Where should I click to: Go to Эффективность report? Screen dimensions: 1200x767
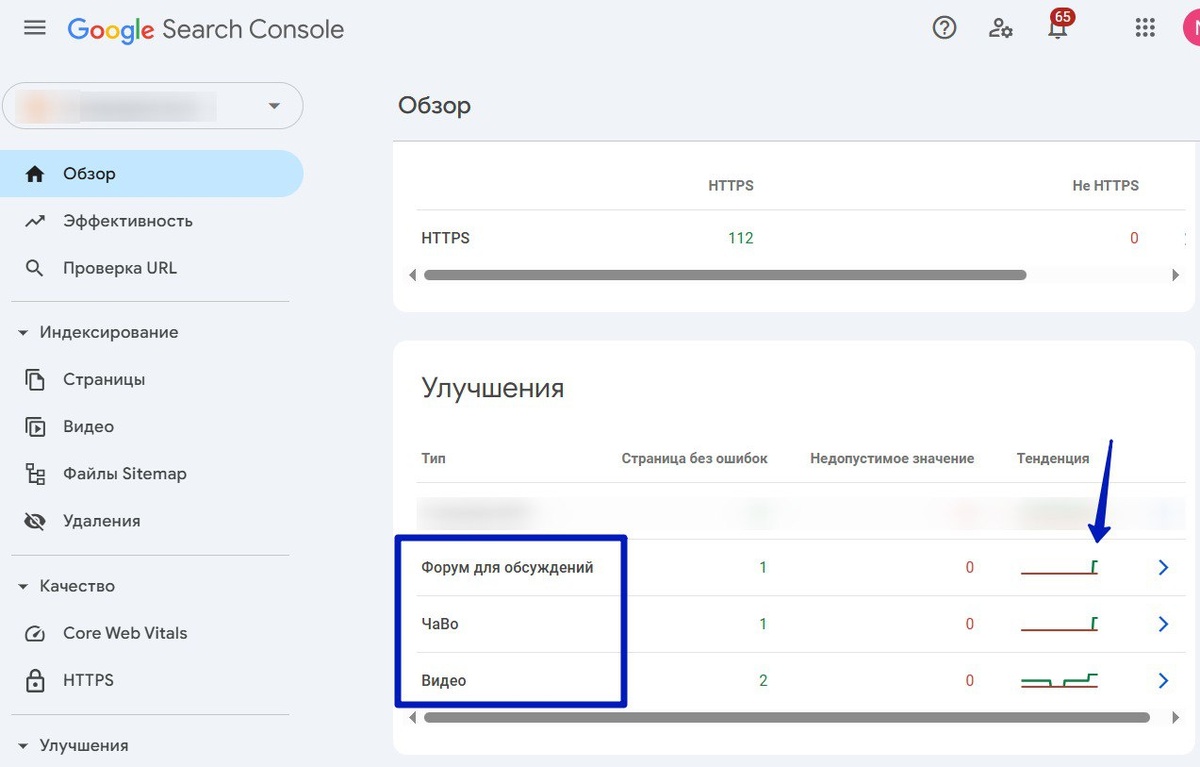coord(127,221)
